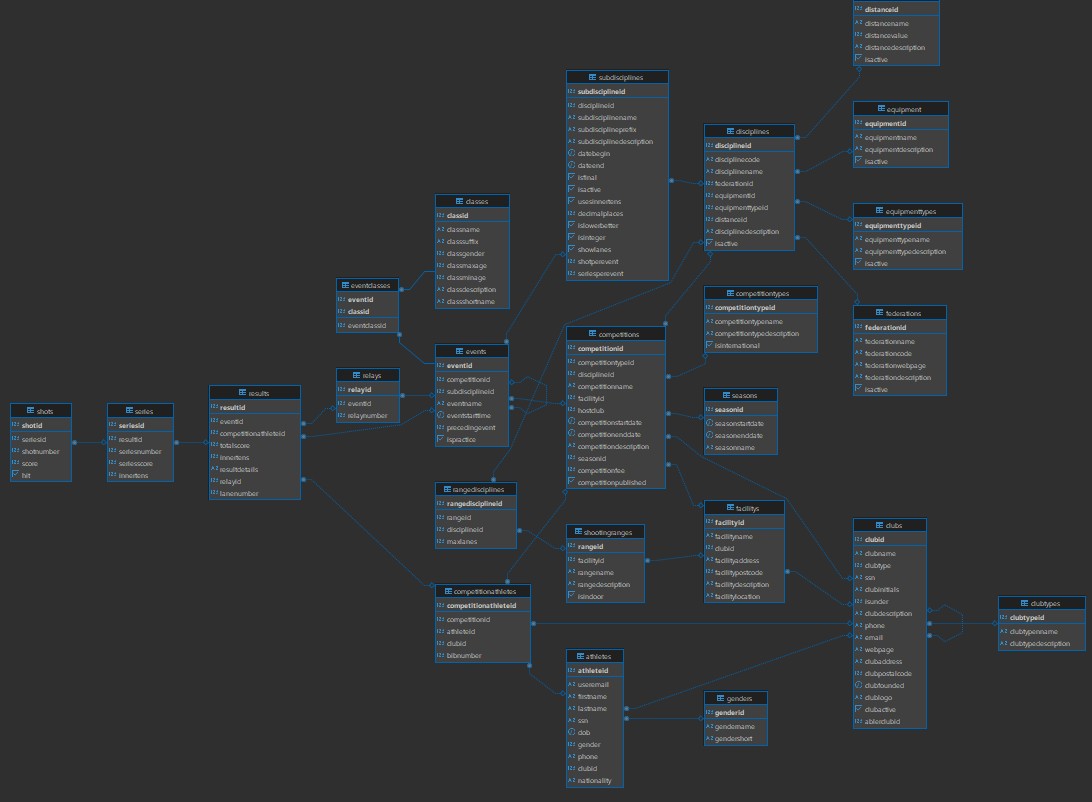Click boolean icon beside isinternational in competitiontypes
Image resolution: width=1092 pixels, height=802 pixels.
709,346
